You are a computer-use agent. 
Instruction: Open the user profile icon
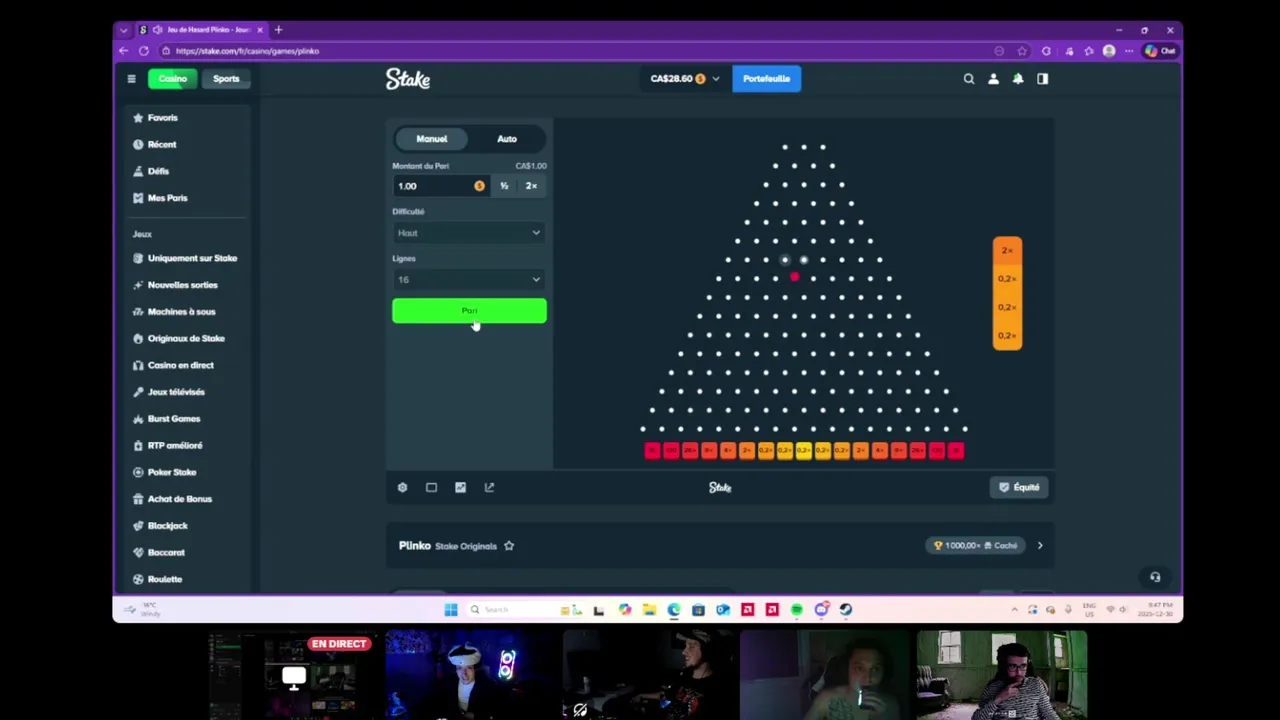pyautogui.click(x=993, y=79)
